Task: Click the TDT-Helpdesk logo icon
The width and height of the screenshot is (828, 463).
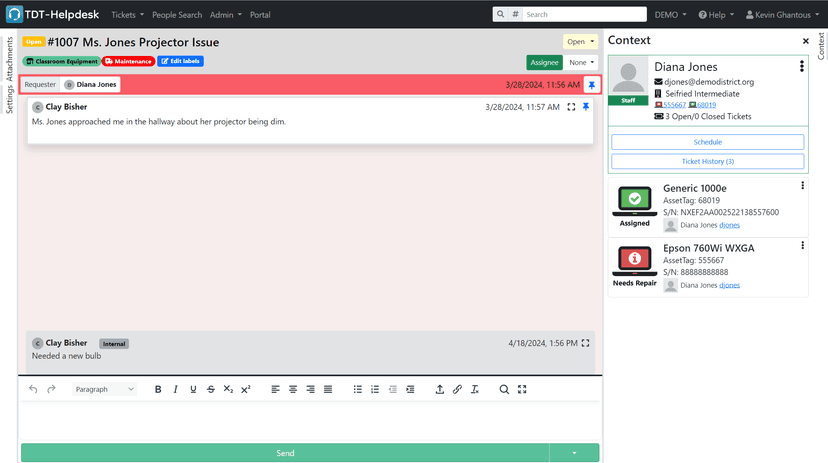Action: point(14,14)
